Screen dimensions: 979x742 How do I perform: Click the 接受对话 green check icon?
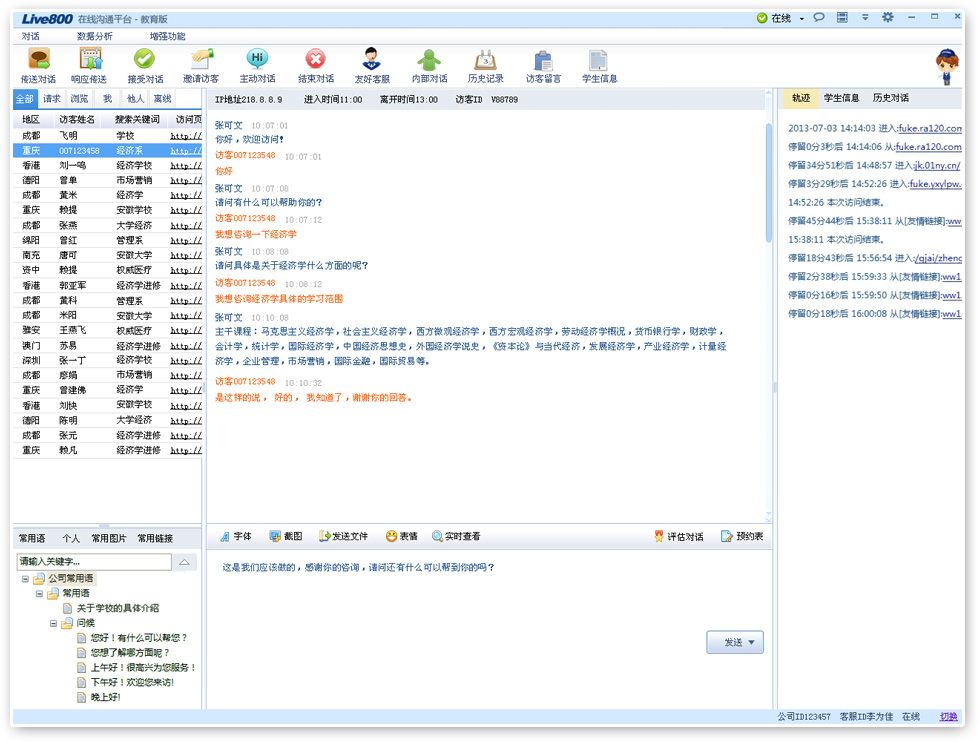tap(145, 60)
